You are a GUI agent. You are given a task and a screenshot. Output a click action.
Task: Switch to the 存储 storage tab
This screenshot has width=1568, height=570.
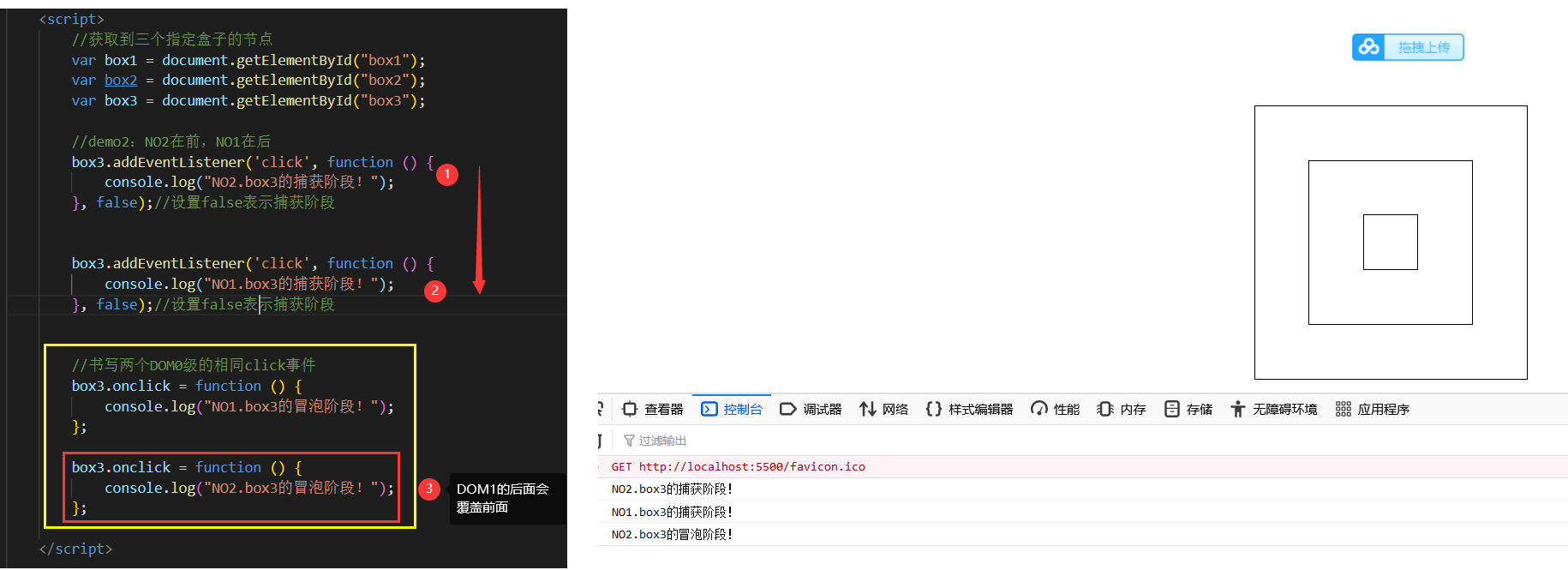point(1188,409)
